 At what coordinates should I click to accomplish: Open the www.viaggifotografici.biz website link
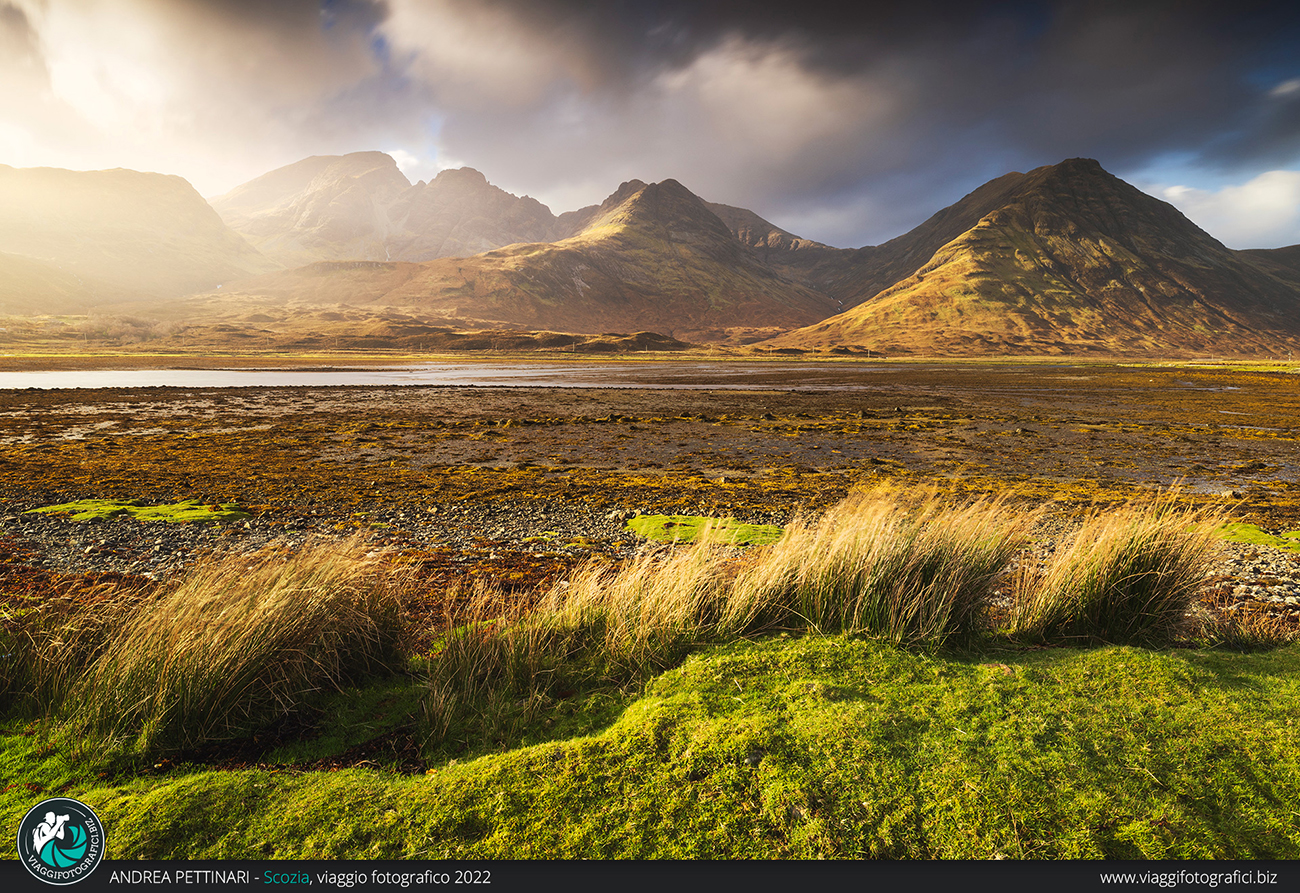tap(1188, 877)
